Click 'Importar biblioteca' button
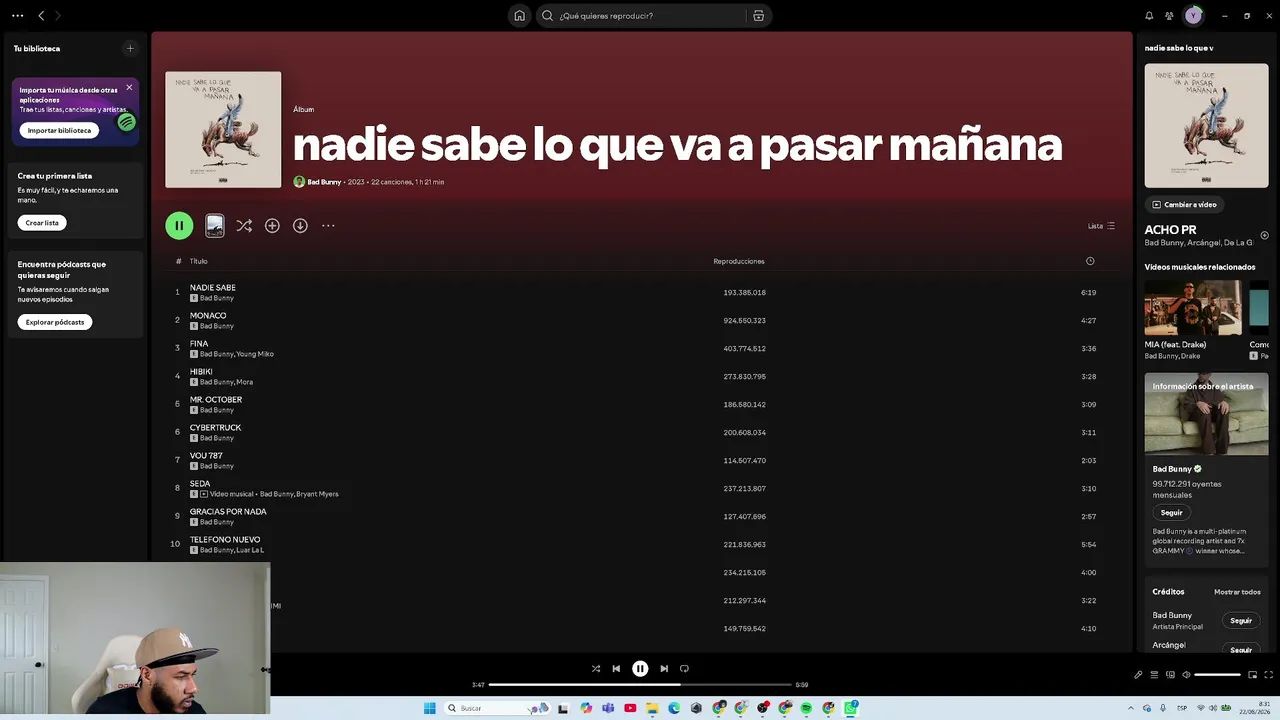Image resolution: width=1280 pixels, height=720 pixels. 59,131
